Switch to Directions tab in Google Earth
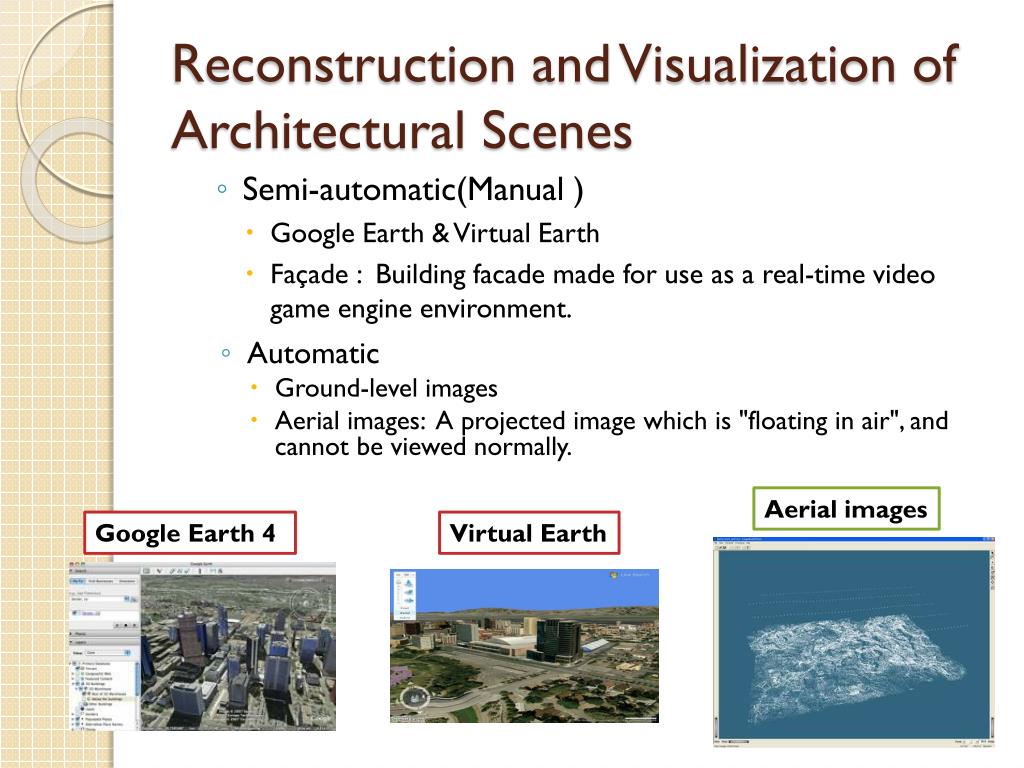The image size is (1024, 768). [x=127, y=581]
